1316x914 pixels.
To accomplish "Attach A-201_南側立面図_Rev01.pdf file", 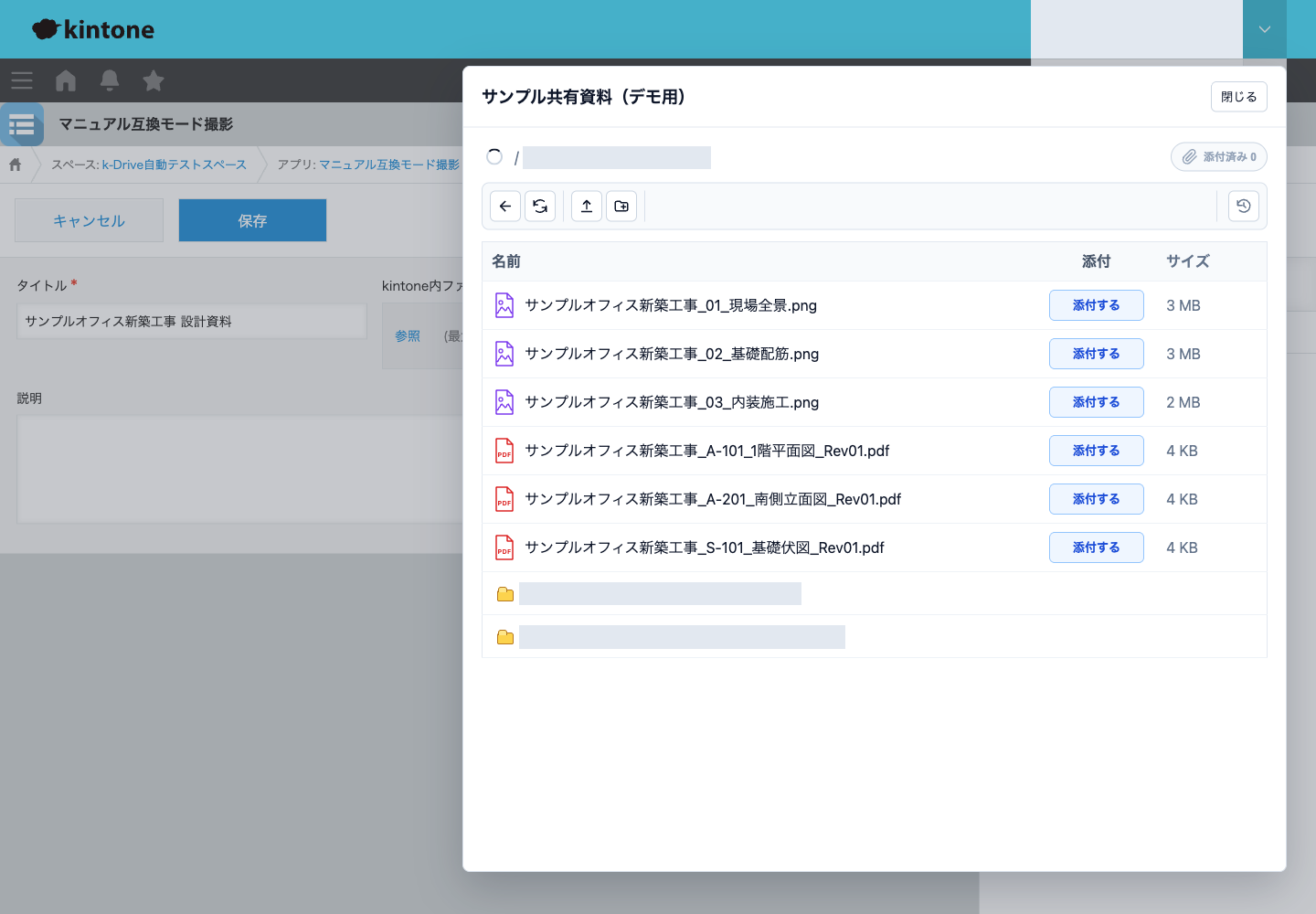I will coord(1097,499).
